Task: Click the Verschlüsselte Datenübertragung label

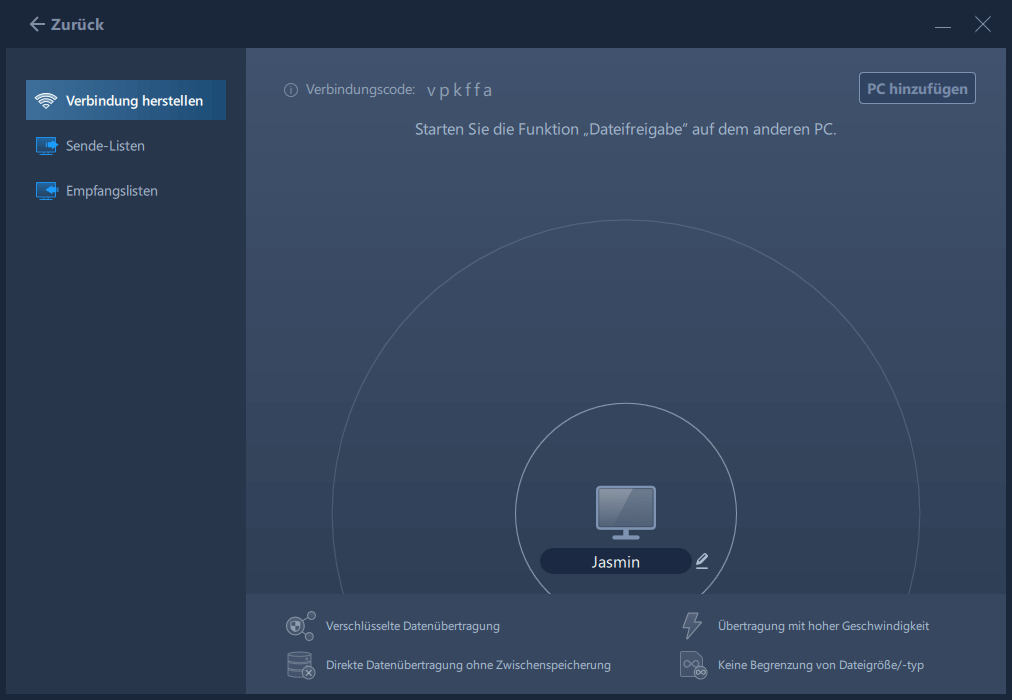Action: click(x=412, y=626)
